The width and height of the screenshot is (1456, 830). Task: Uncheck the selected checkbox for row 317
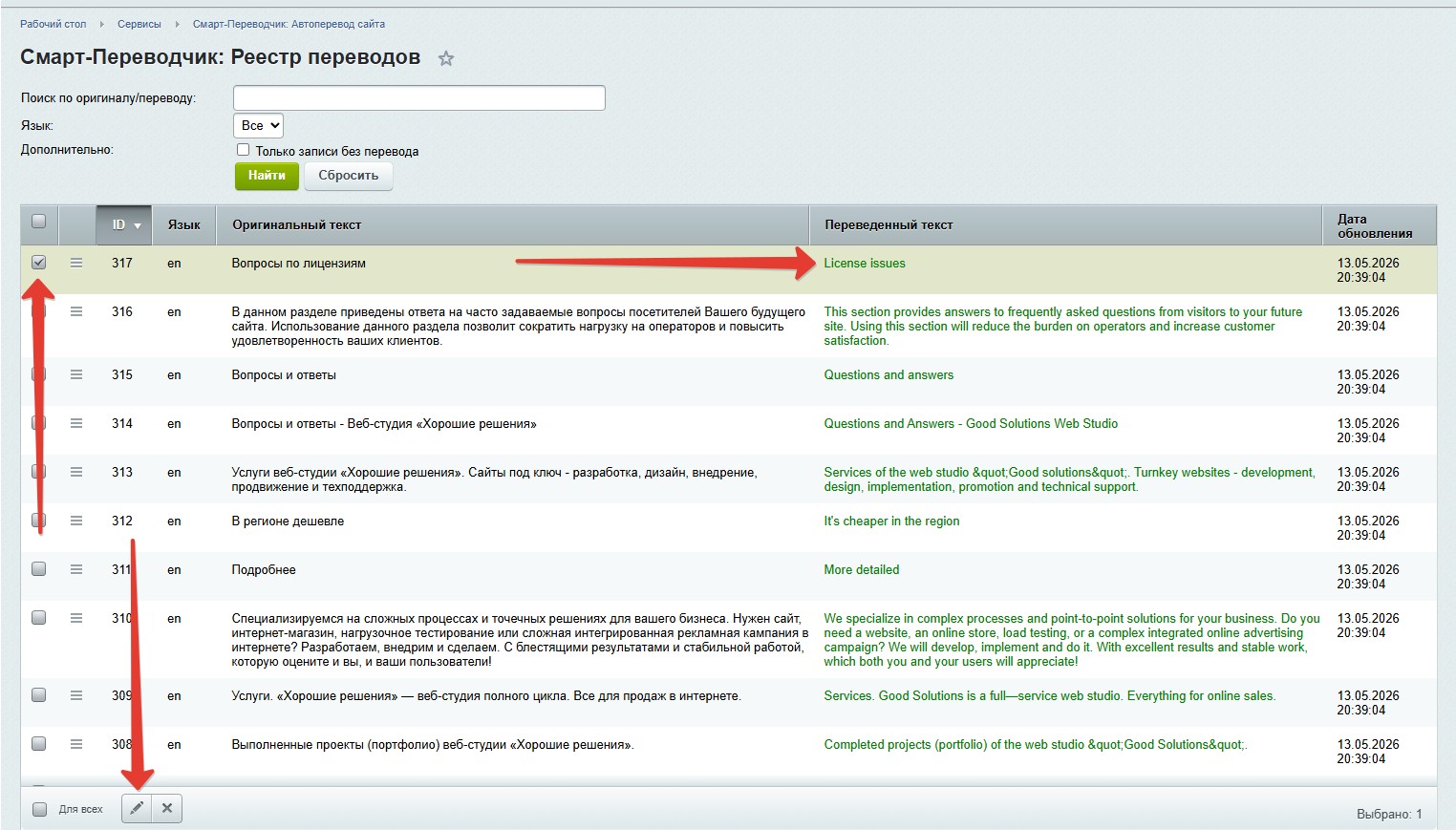click(x=39, y=262)
